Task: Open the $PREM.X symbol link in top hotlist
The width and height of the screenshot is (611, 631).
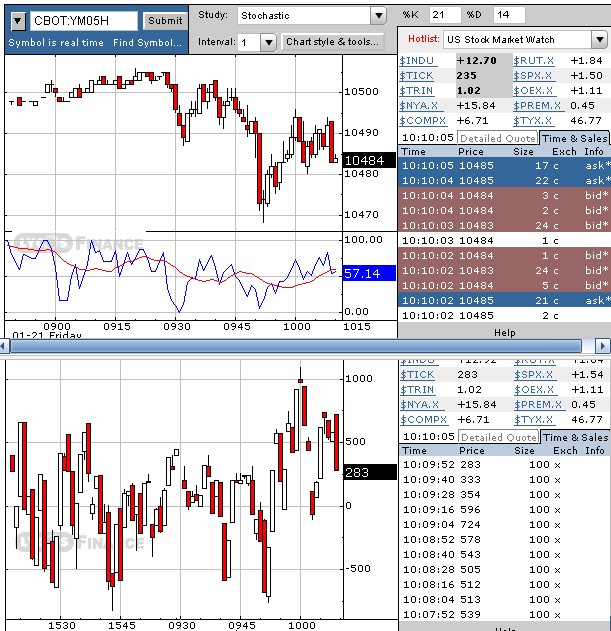Action: 537,105
